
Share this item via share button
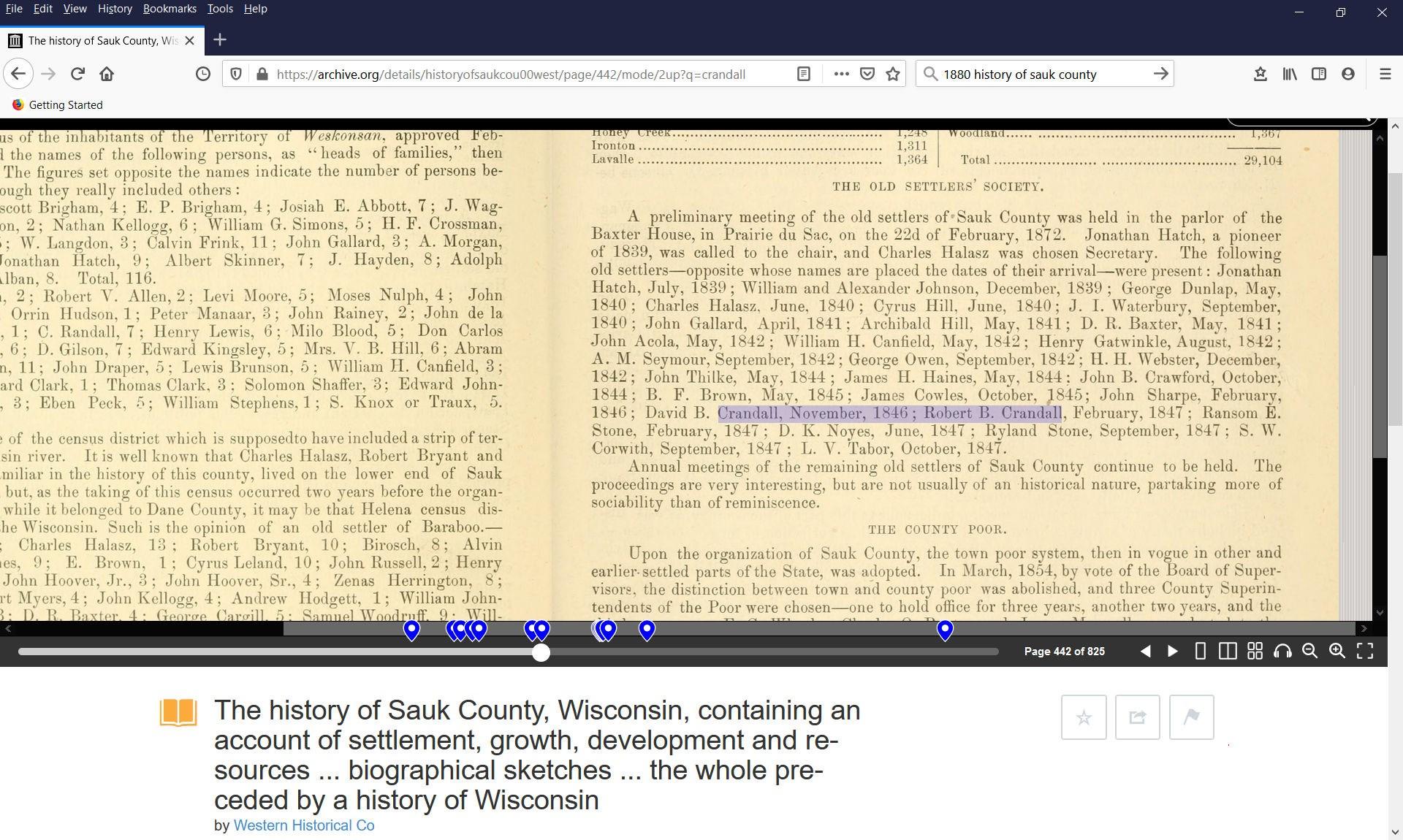(x=1137, y=717)
